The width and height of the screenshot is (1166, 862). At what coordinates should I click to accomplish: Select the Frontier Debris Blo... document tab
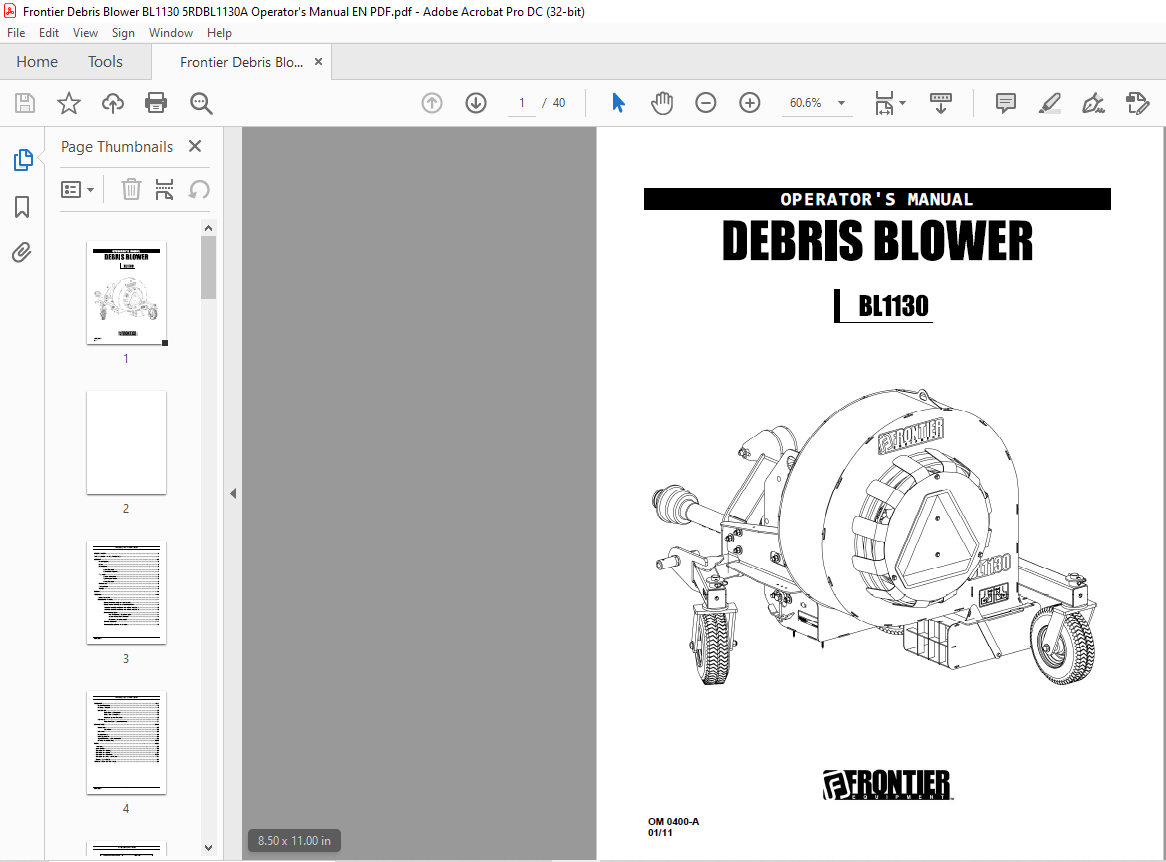241,62
